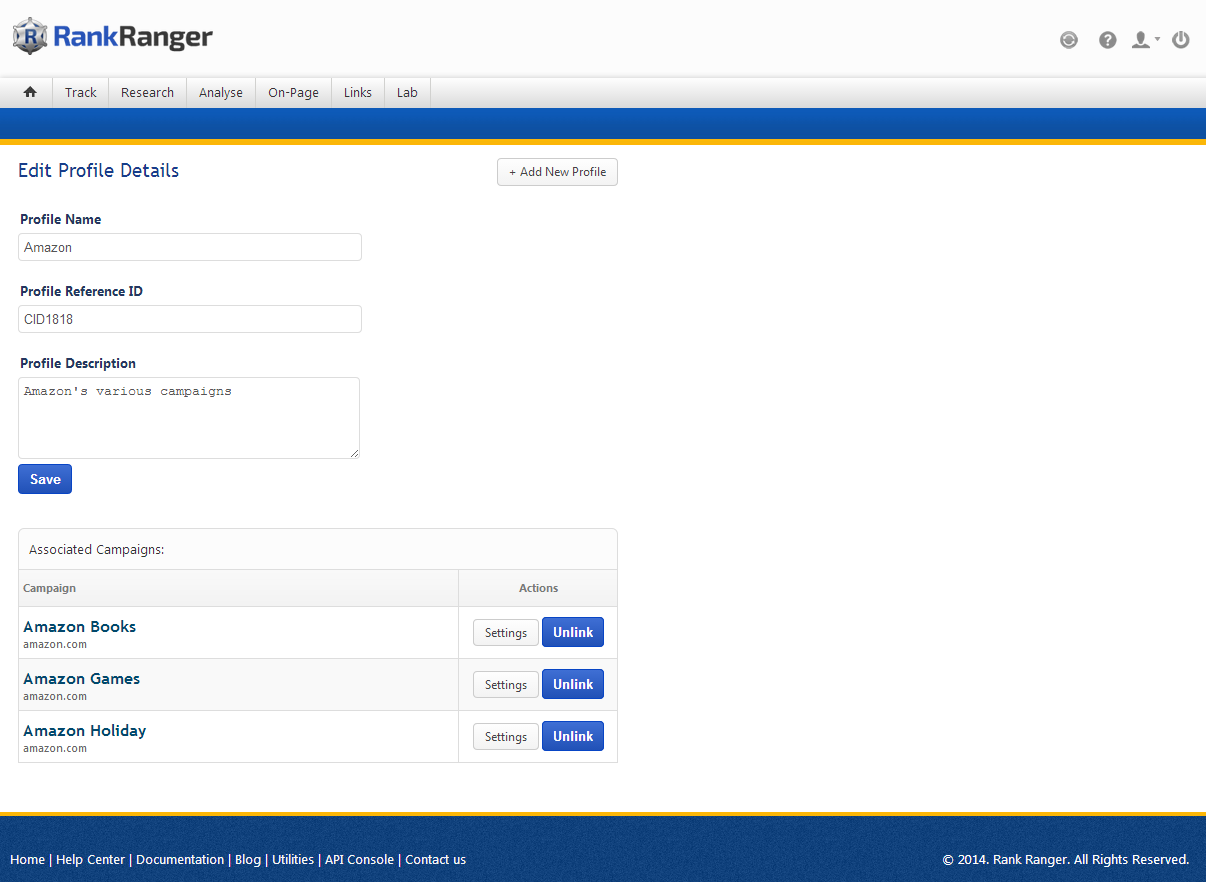
Task: Click inside the Profile Description textarea
Action: 189,418
